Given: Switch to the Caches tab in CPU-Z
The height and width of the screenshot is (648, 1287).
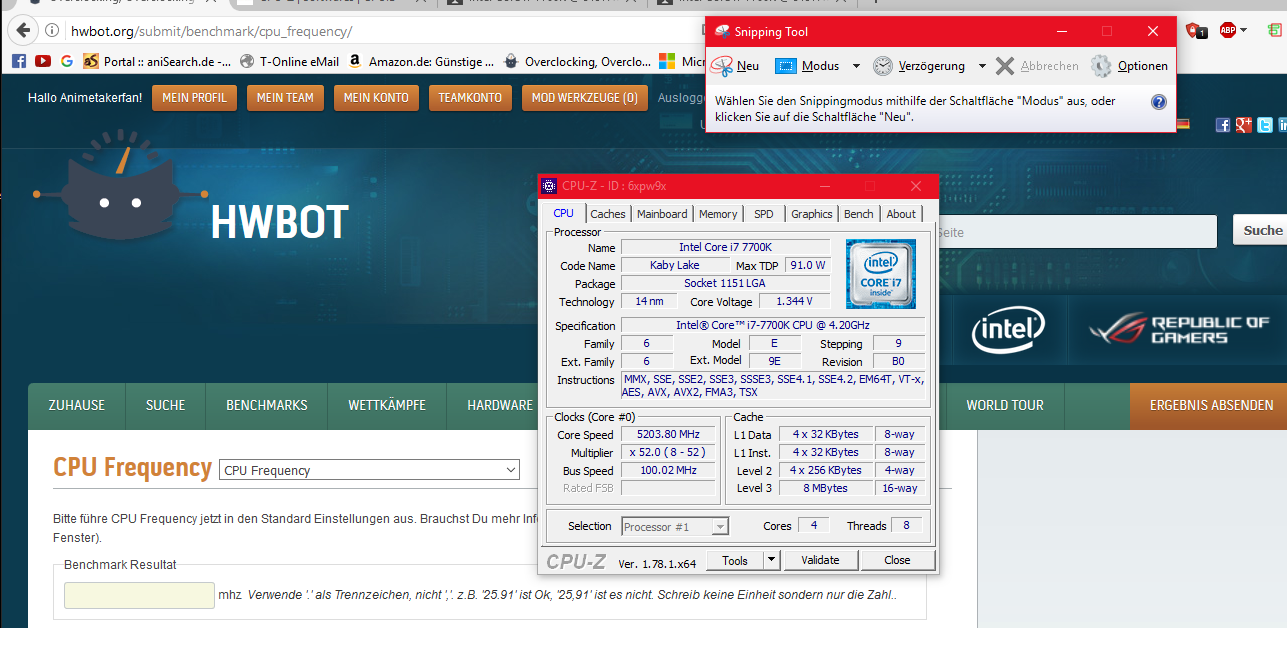Looking at the screenshot, I should pos(608,214).
